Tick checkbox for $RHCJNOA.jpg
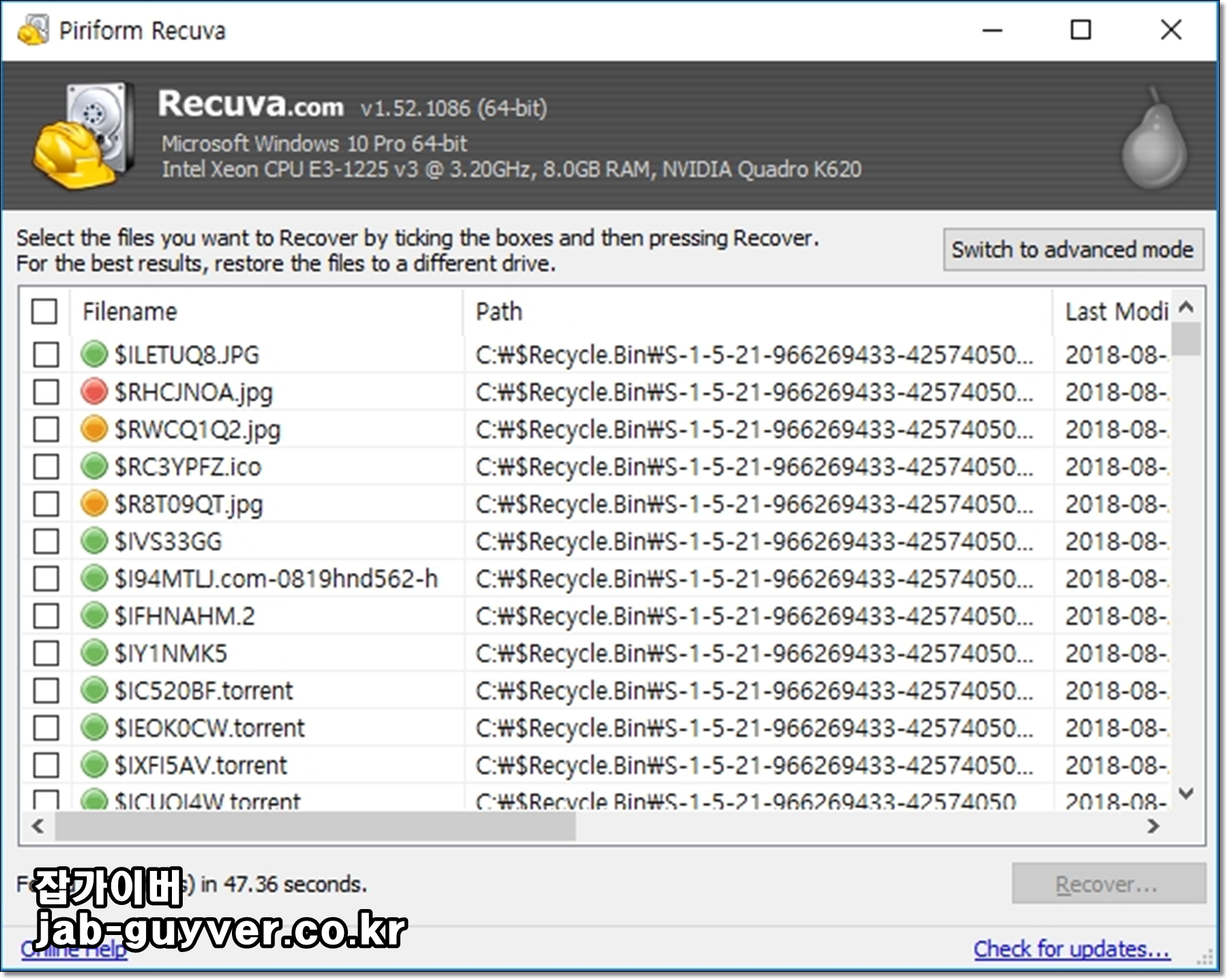The image size is (1228, 980). click(46, 392)
